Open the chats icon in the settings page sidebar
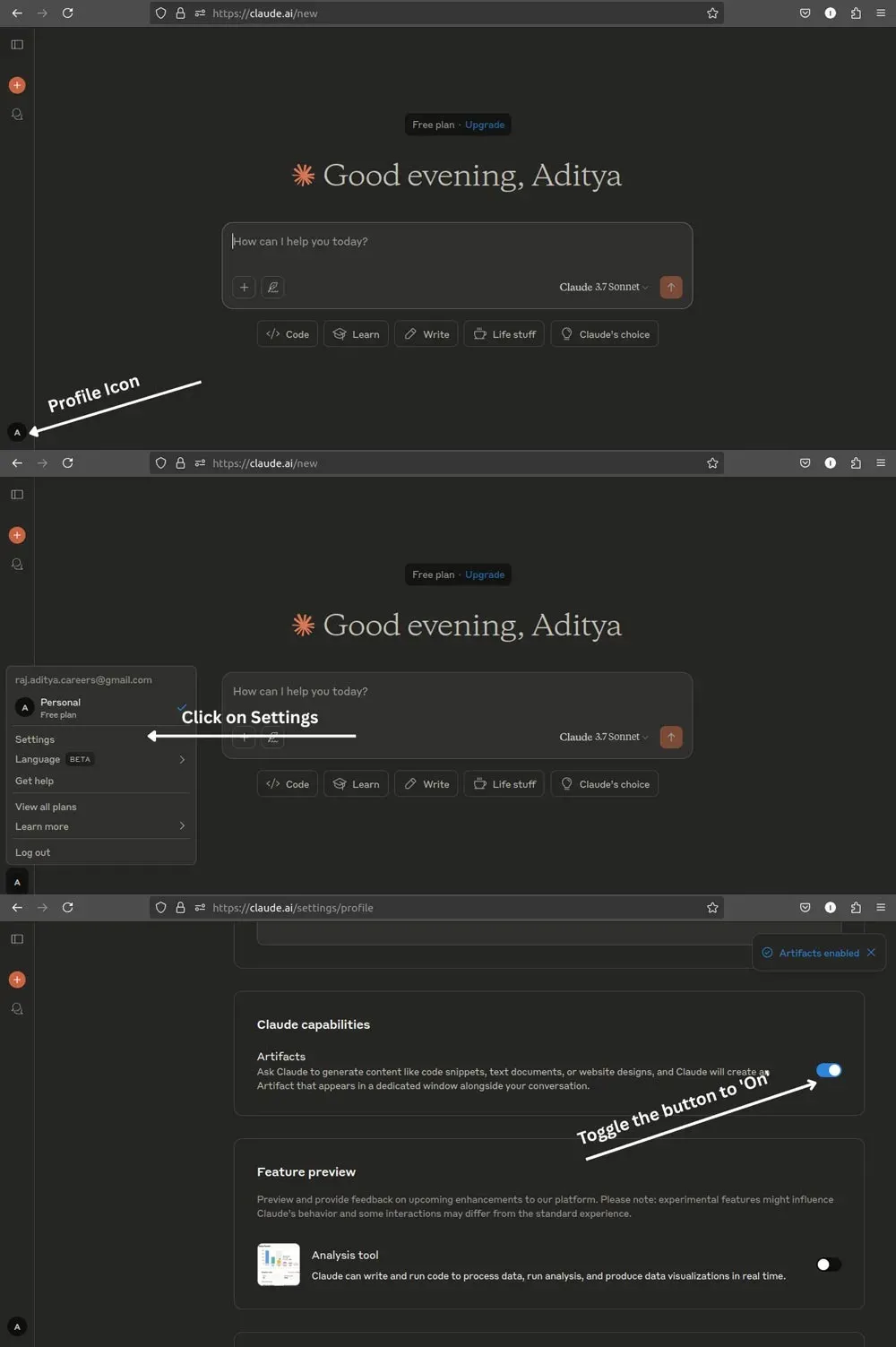The height and width of the screenshot is (1347, 896). point(17,1009)
